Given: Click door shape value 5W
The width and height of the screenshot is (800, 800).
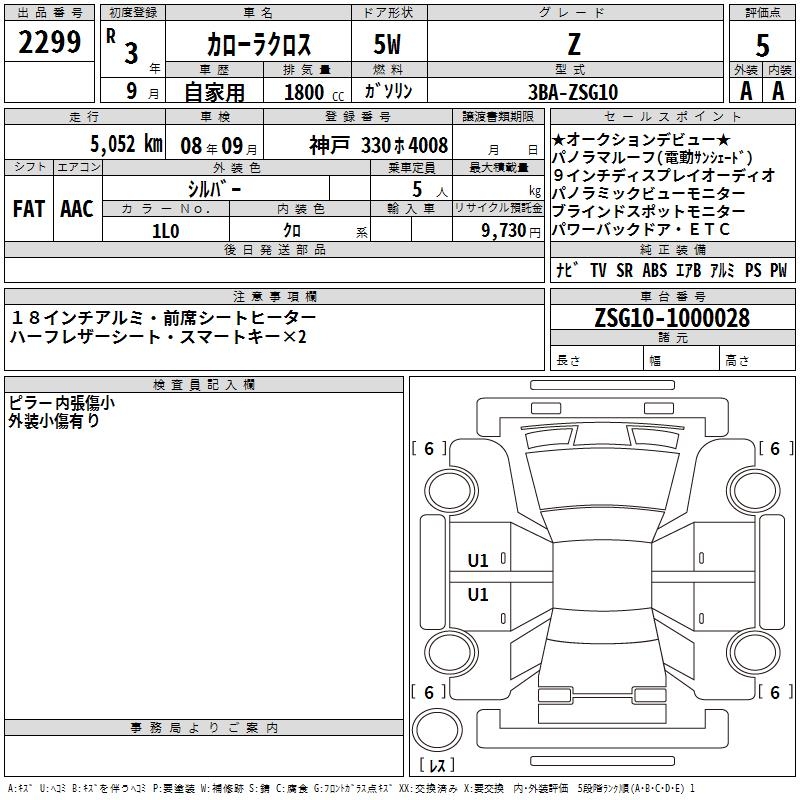Looking at the screenshot, I should (x=387, y=44).
